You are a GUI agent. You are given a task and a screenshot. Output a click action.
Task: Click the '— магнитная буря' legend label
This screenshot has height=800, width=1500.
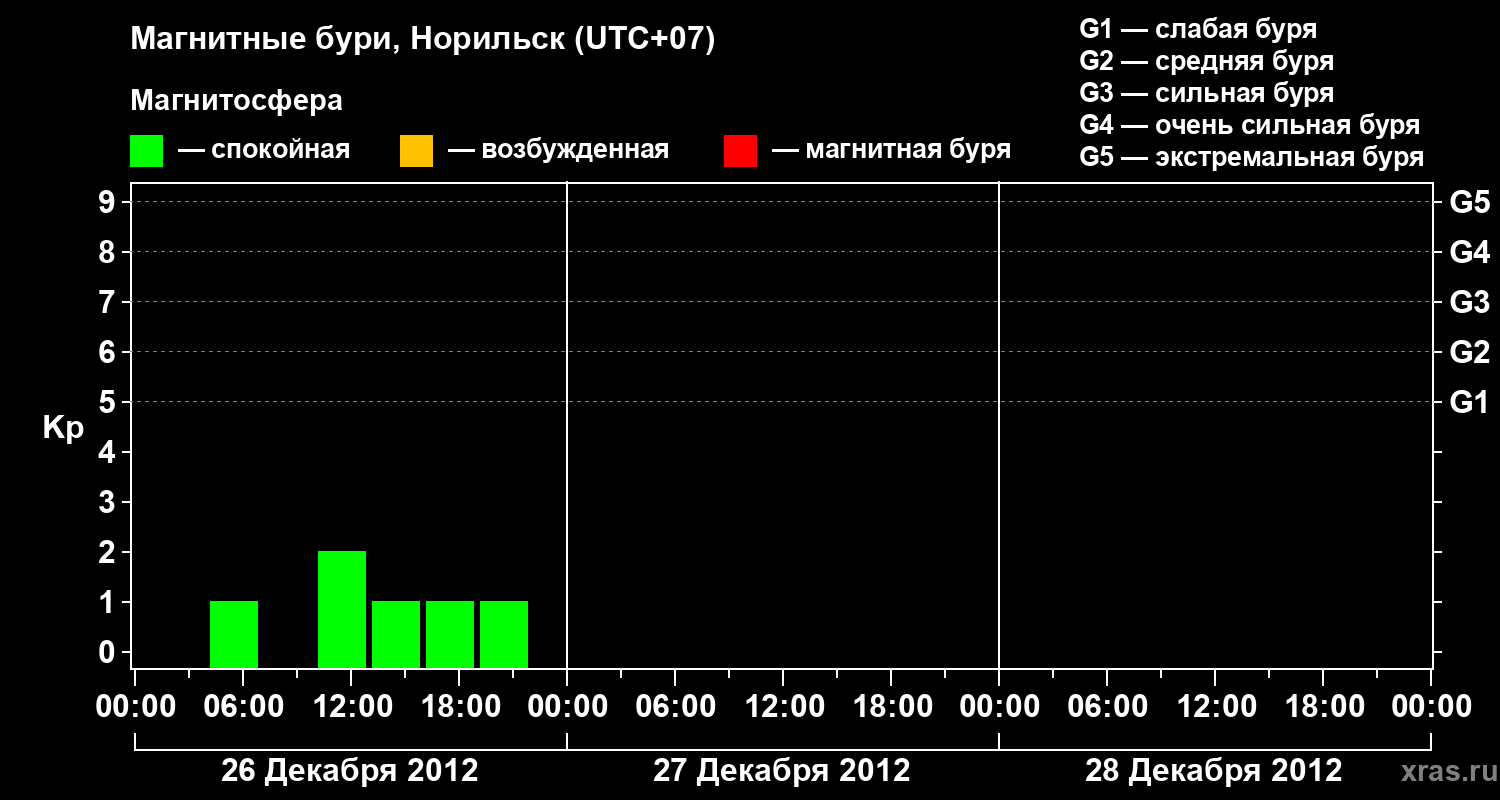pyautogui.click(x=892, y=151)
